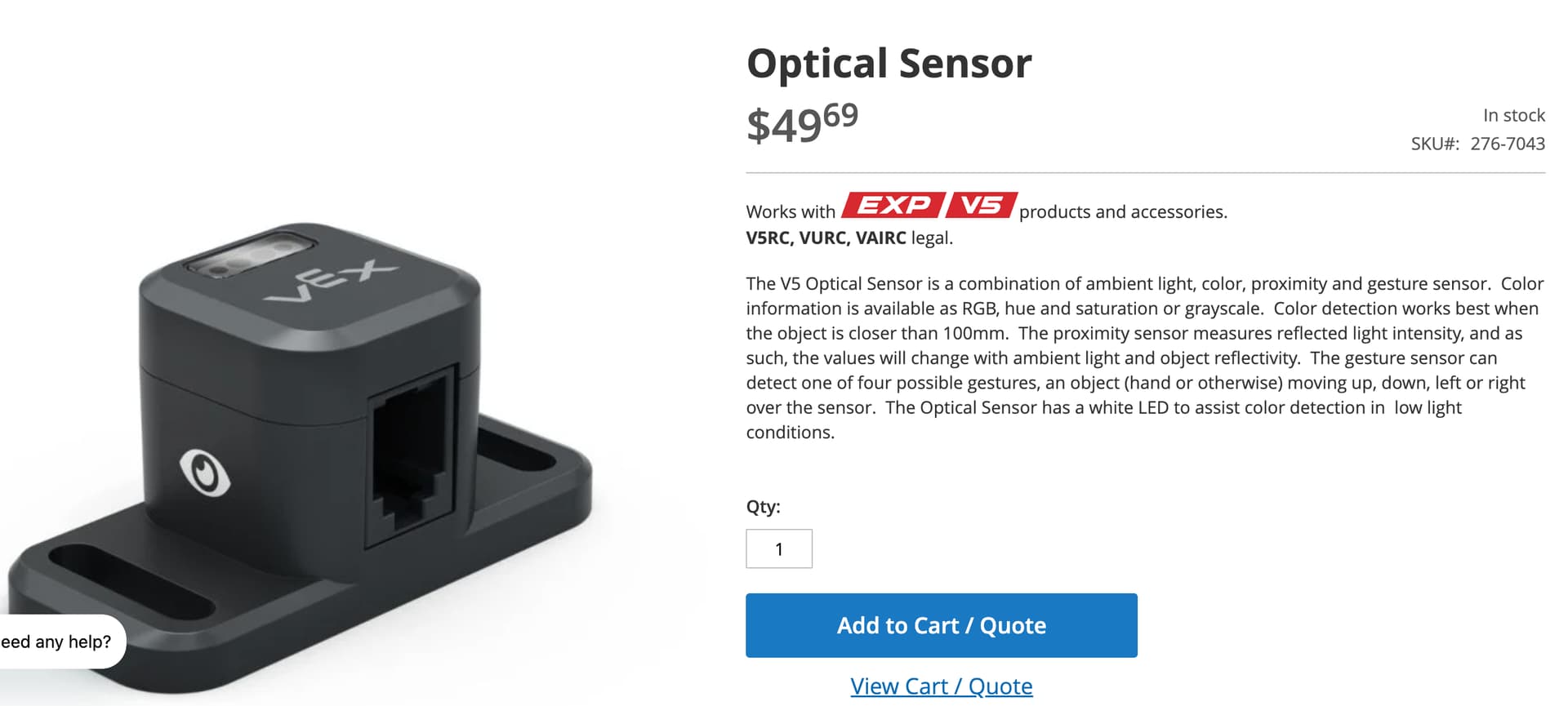1568x706 pixels.
Task: Click the SKU number 276-7043
Action: (x=1508, y=144)
